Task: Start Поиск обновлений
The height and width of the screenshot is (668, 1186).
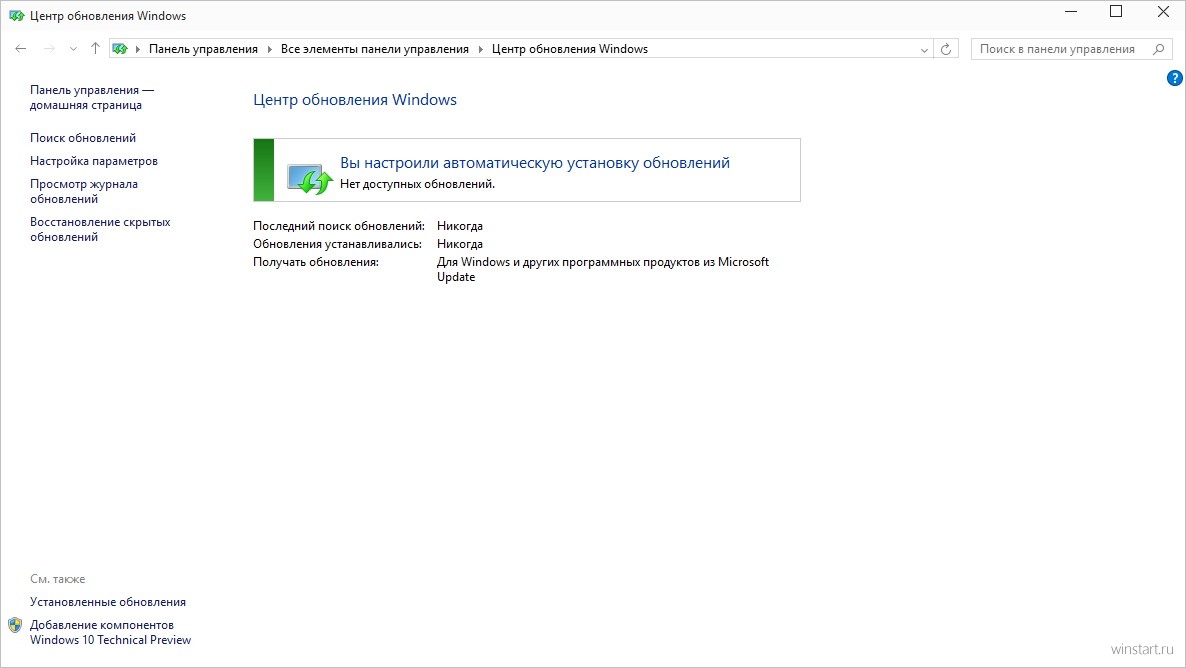Action: click(83, 138)
